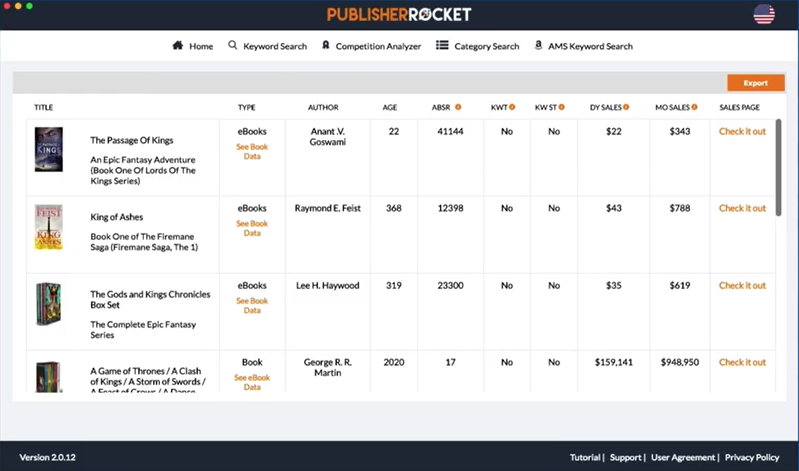Click author Anant V. Goswami

pyautogui.click(x=328, y=137)
